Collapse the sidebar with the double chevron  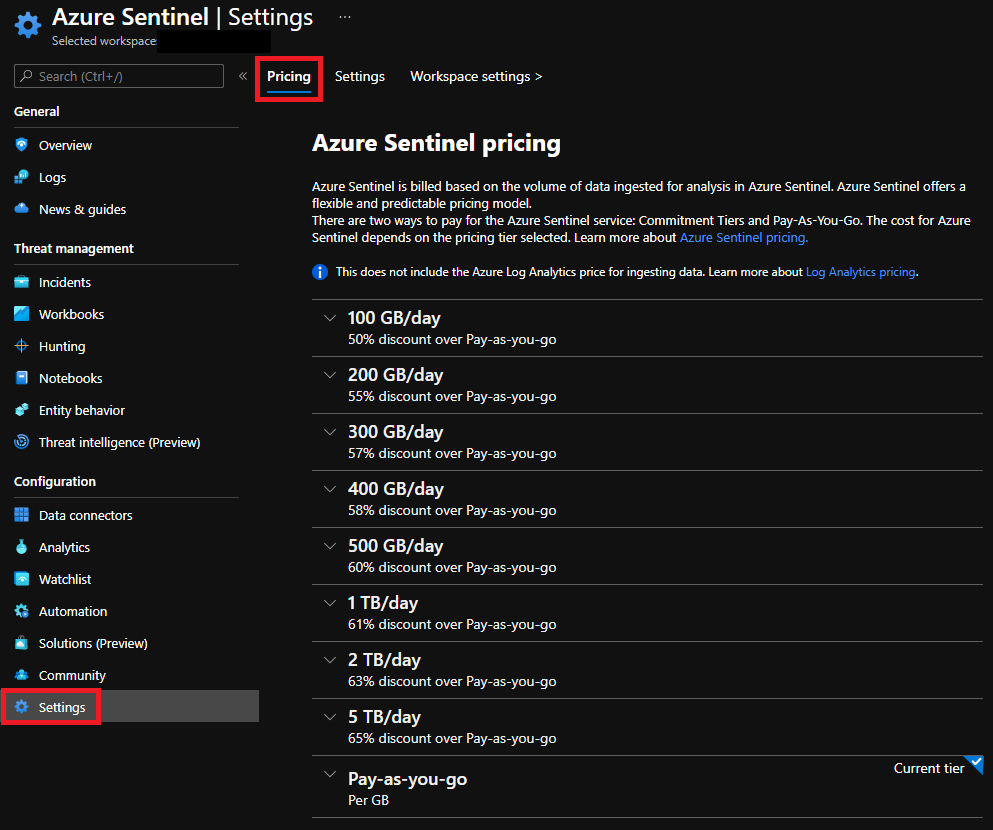coord(243,76)
